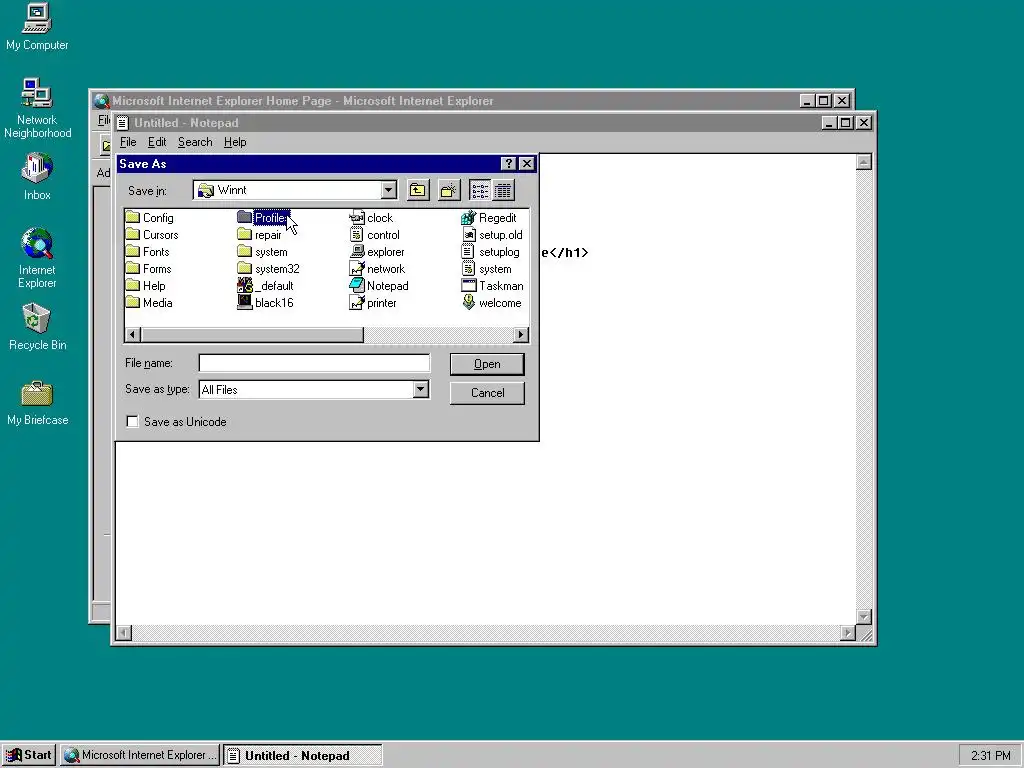Click the Cancel button
This screenshot has height=768, width=1024.
pyautogui.click(x=487, y=393)
